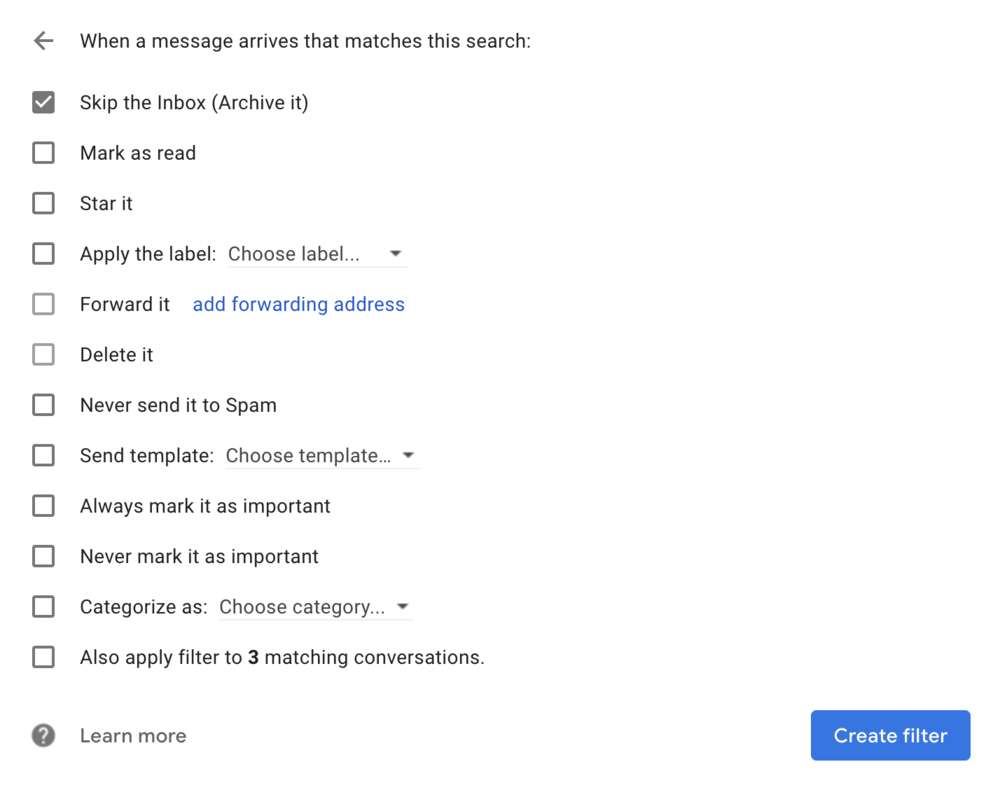Enable the Mark as read checkbox

click(x=43, y=153)
